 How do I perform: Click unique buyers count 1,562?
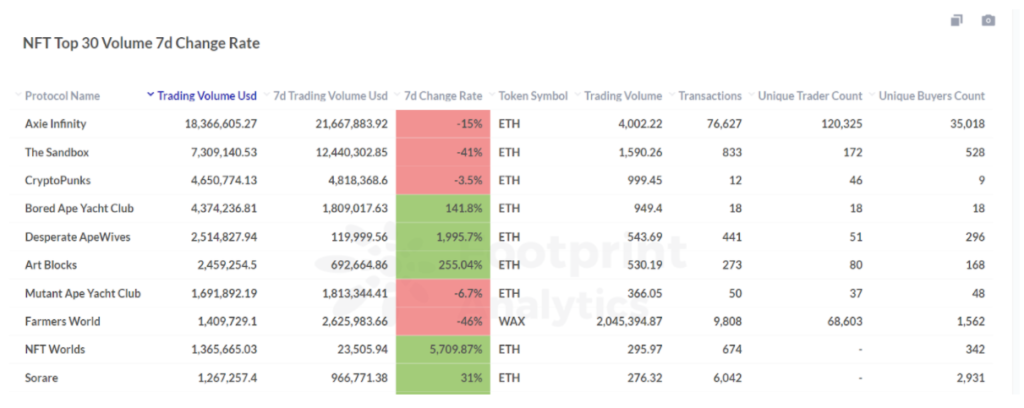970,321
